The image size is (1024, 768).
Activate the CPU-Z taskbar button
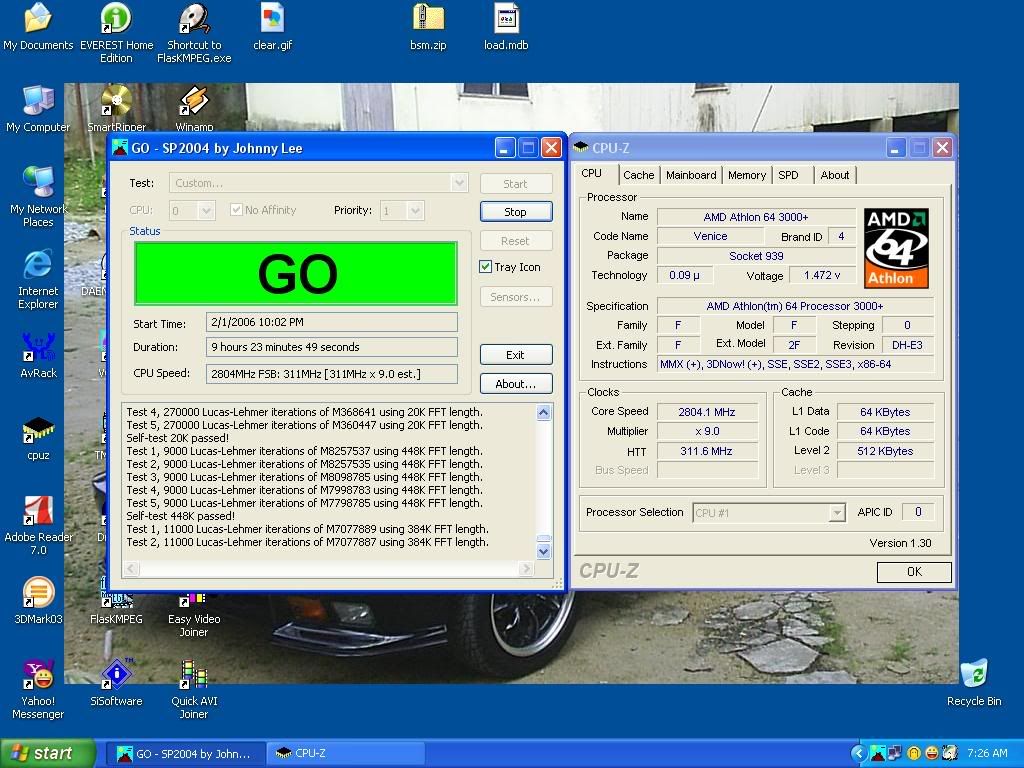point(346,754)
